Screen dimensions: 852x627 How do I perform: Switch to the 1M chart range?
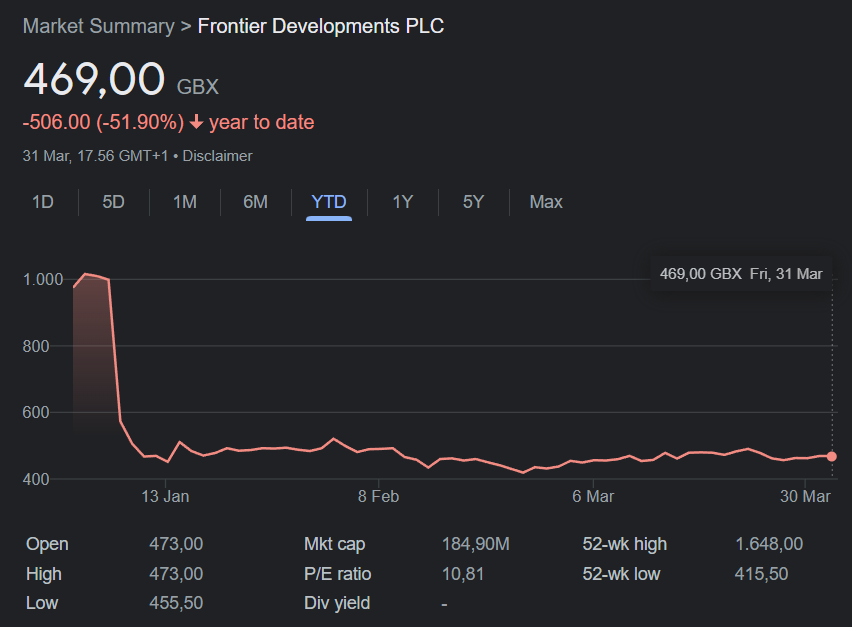pyautogui.click(x=185, y=202)
